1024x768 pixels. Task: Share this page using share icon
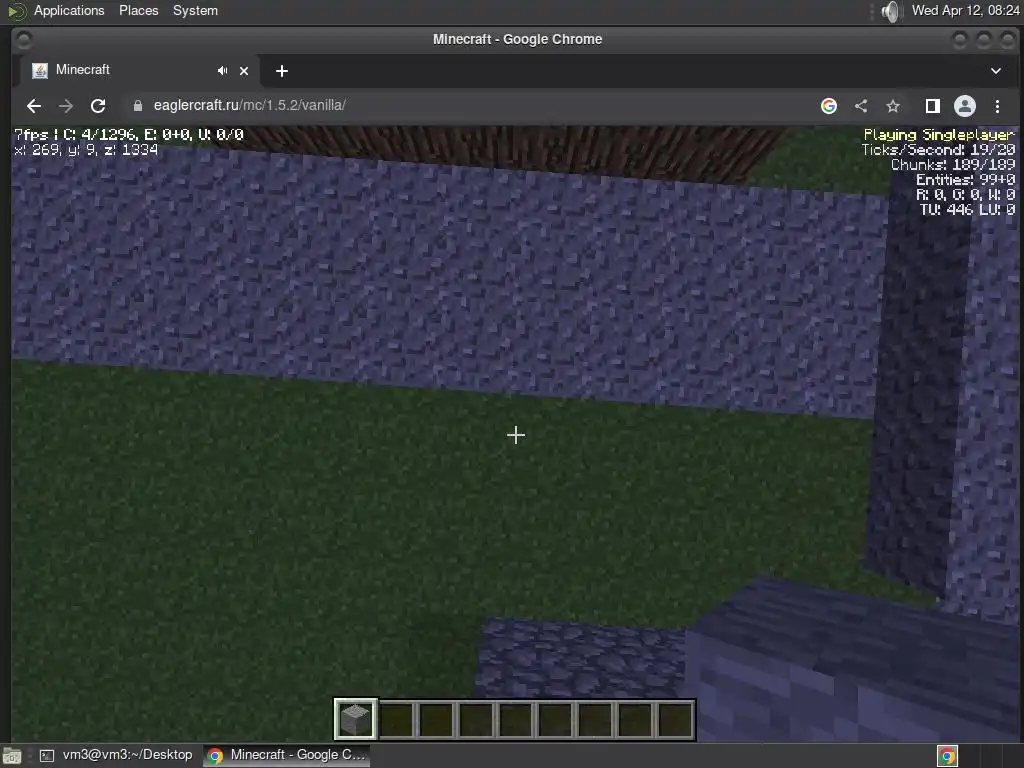861,106
